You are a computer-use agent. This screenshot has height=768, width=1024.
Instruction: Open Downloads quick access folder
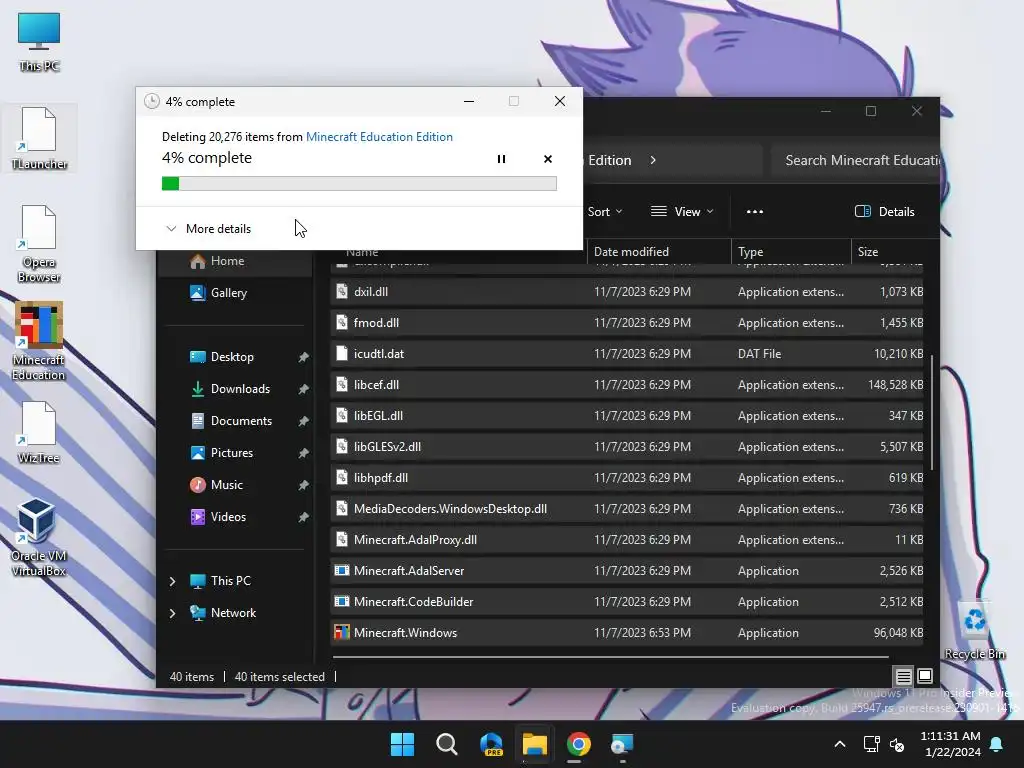click(240, 389)
